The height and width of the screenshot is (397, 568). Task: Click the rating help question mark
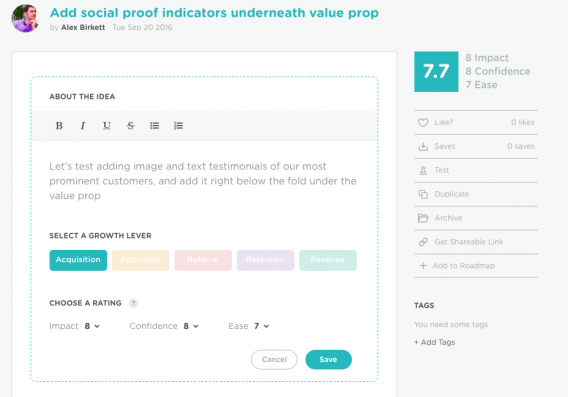[x=133, y=303]
